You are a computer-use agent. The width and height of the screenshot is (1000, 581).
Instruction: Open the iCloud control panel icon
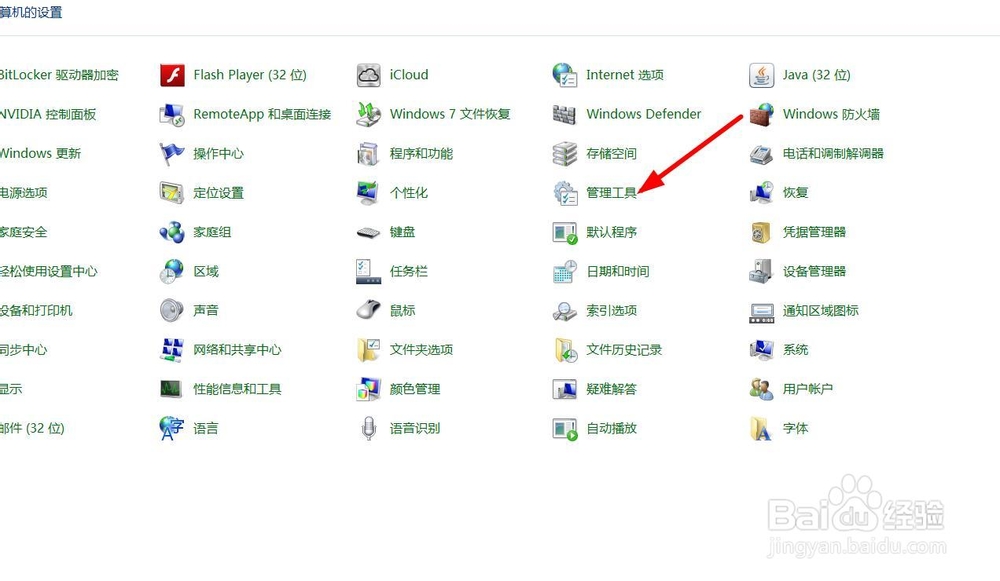(x=369, y=75)
